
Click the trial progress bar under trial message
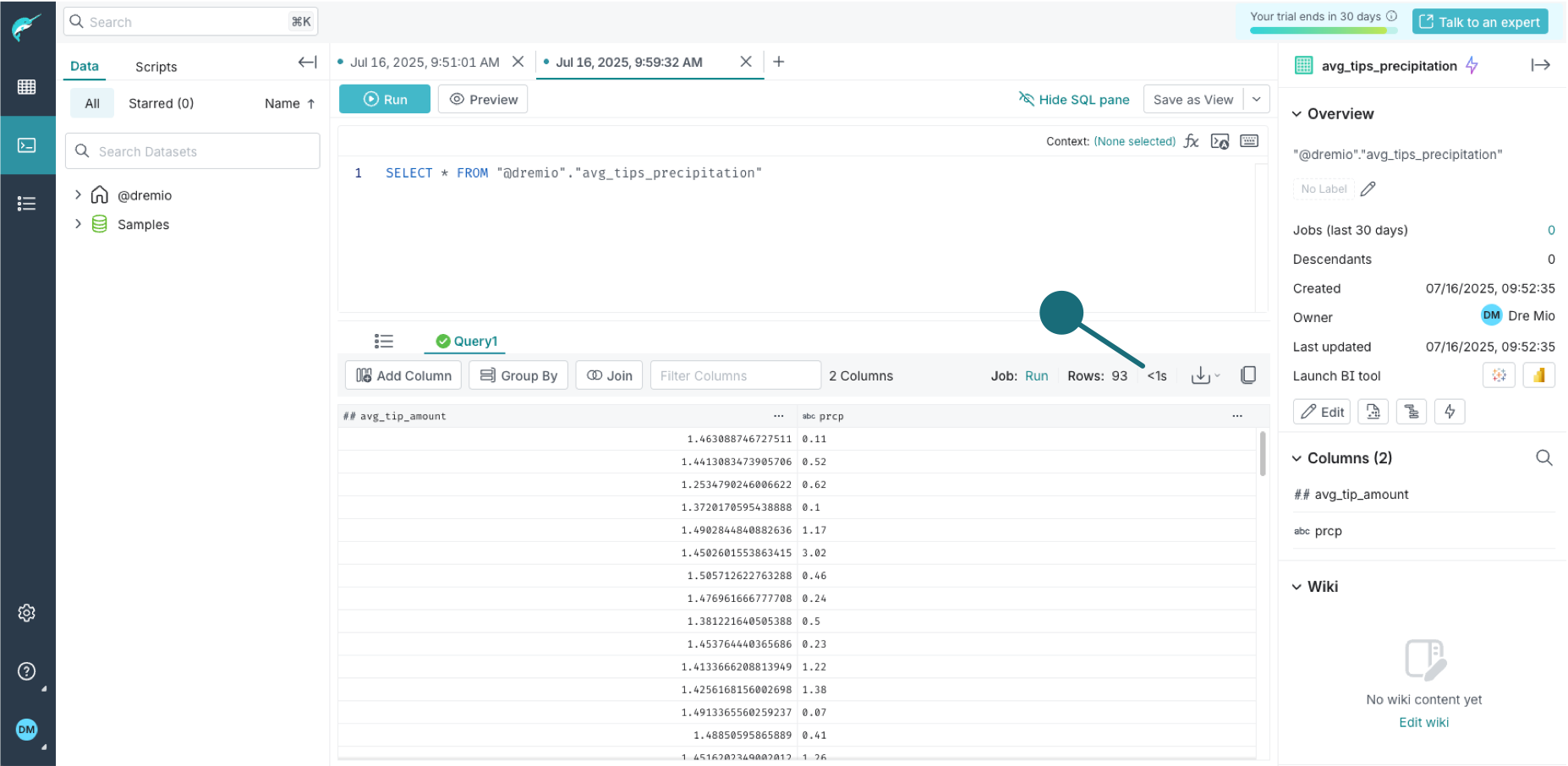click(1322, 32)
